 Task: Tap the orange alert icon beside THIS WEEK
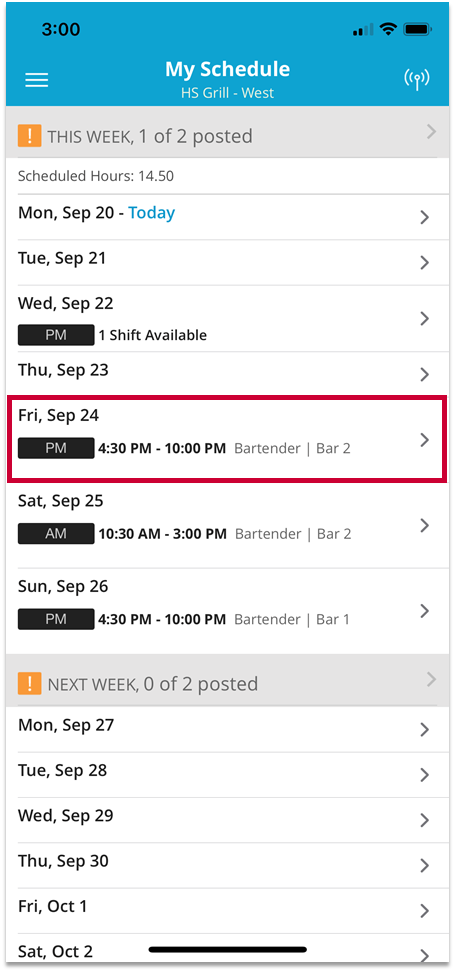pos(29,135)
